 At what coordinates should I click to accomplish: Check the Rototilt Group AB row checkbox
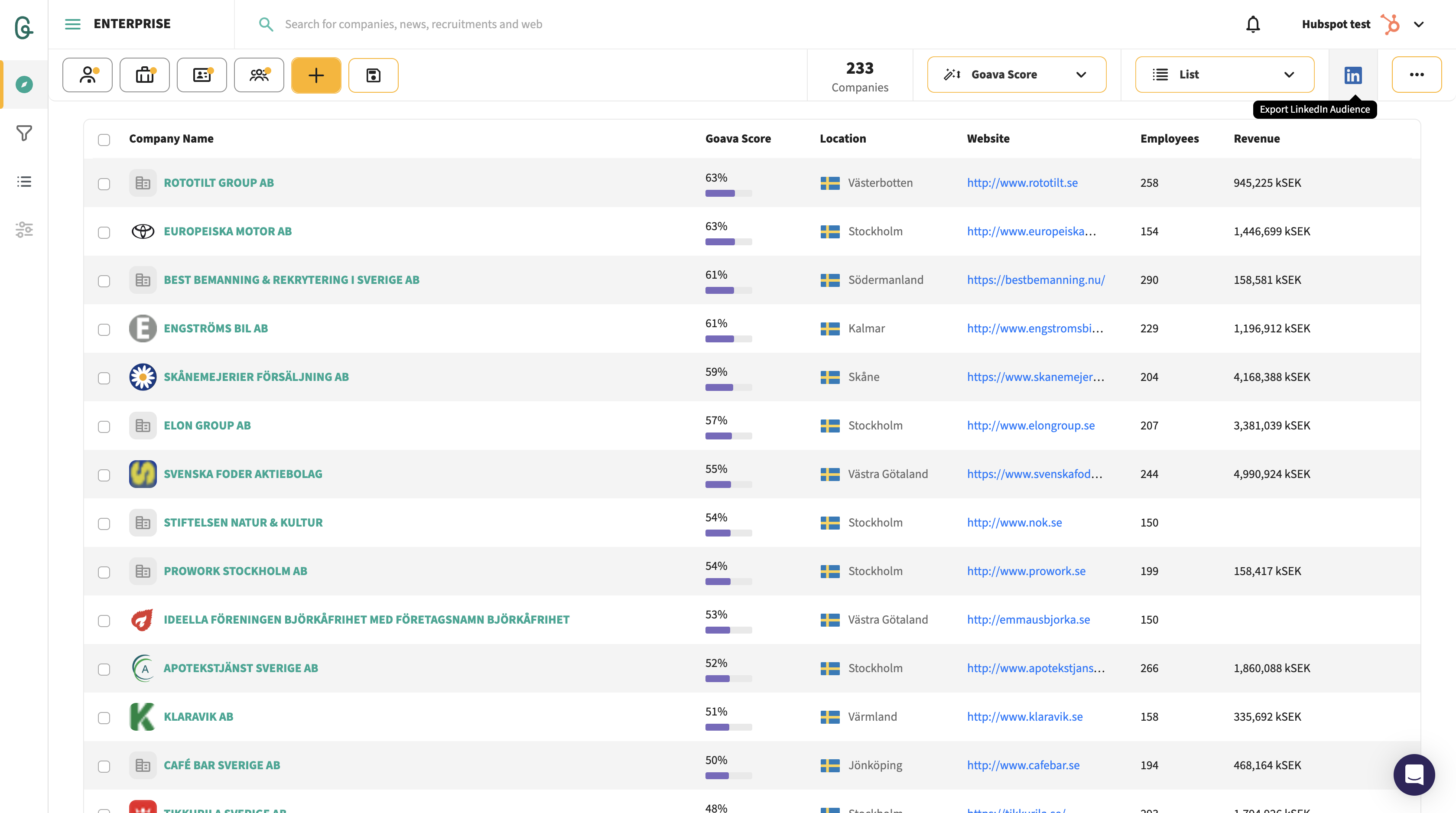tap(104, 184)
